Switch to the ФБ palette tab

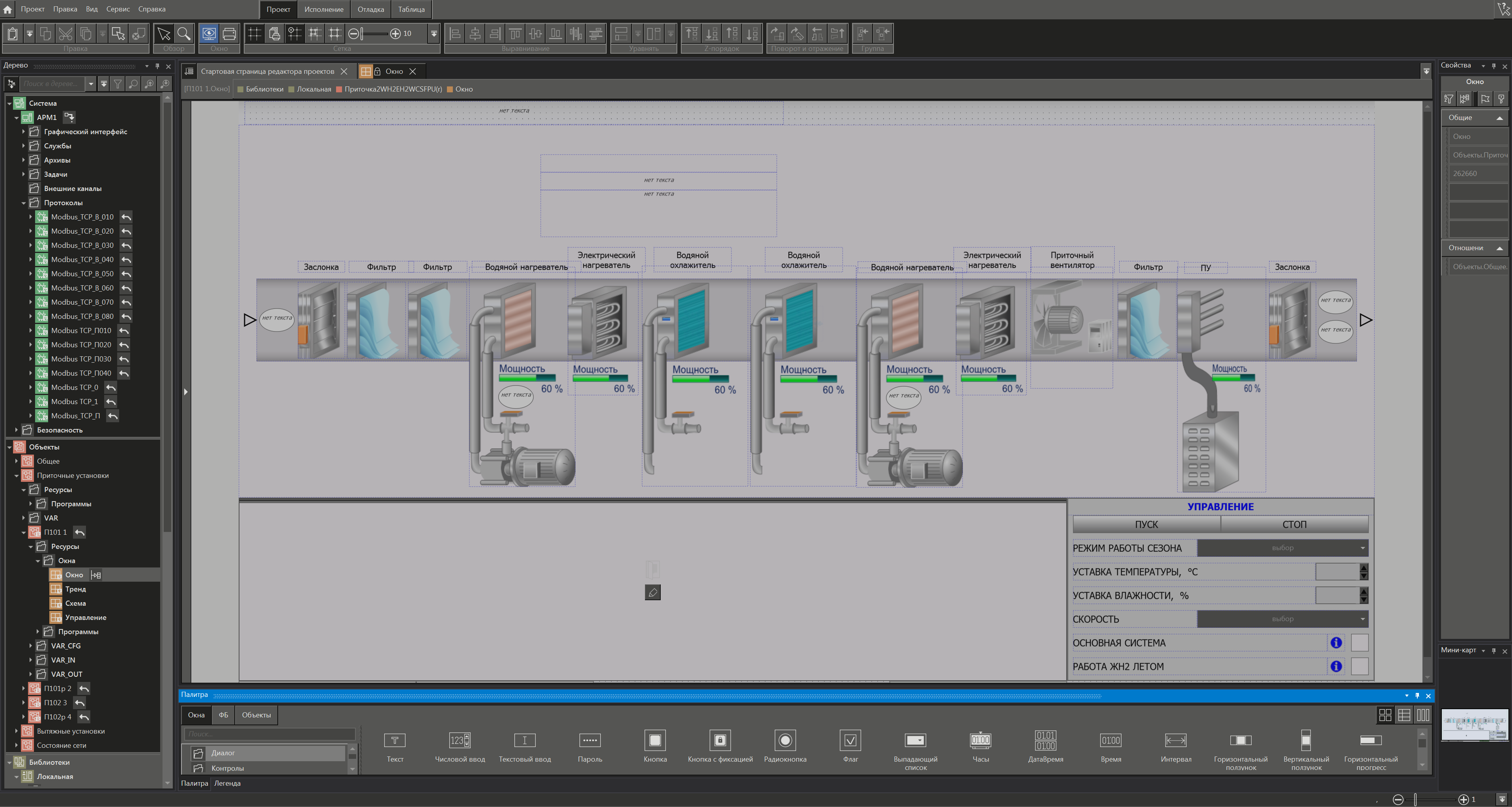click(223, 715)
